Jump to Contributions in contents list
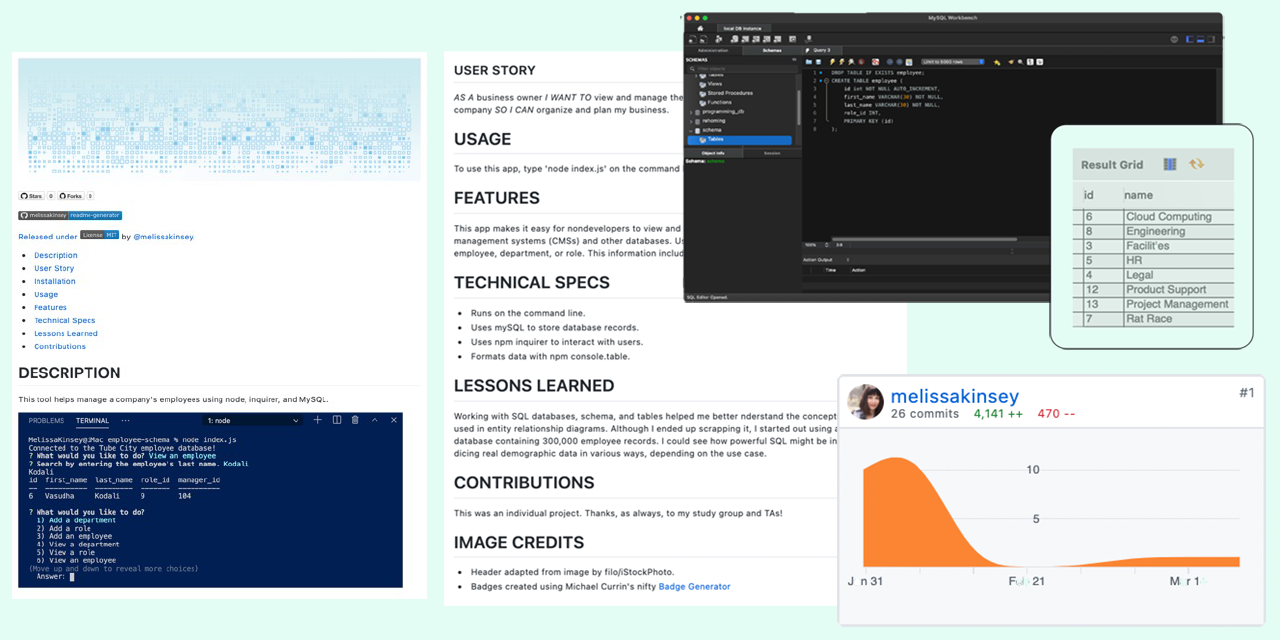 [60, 346]
